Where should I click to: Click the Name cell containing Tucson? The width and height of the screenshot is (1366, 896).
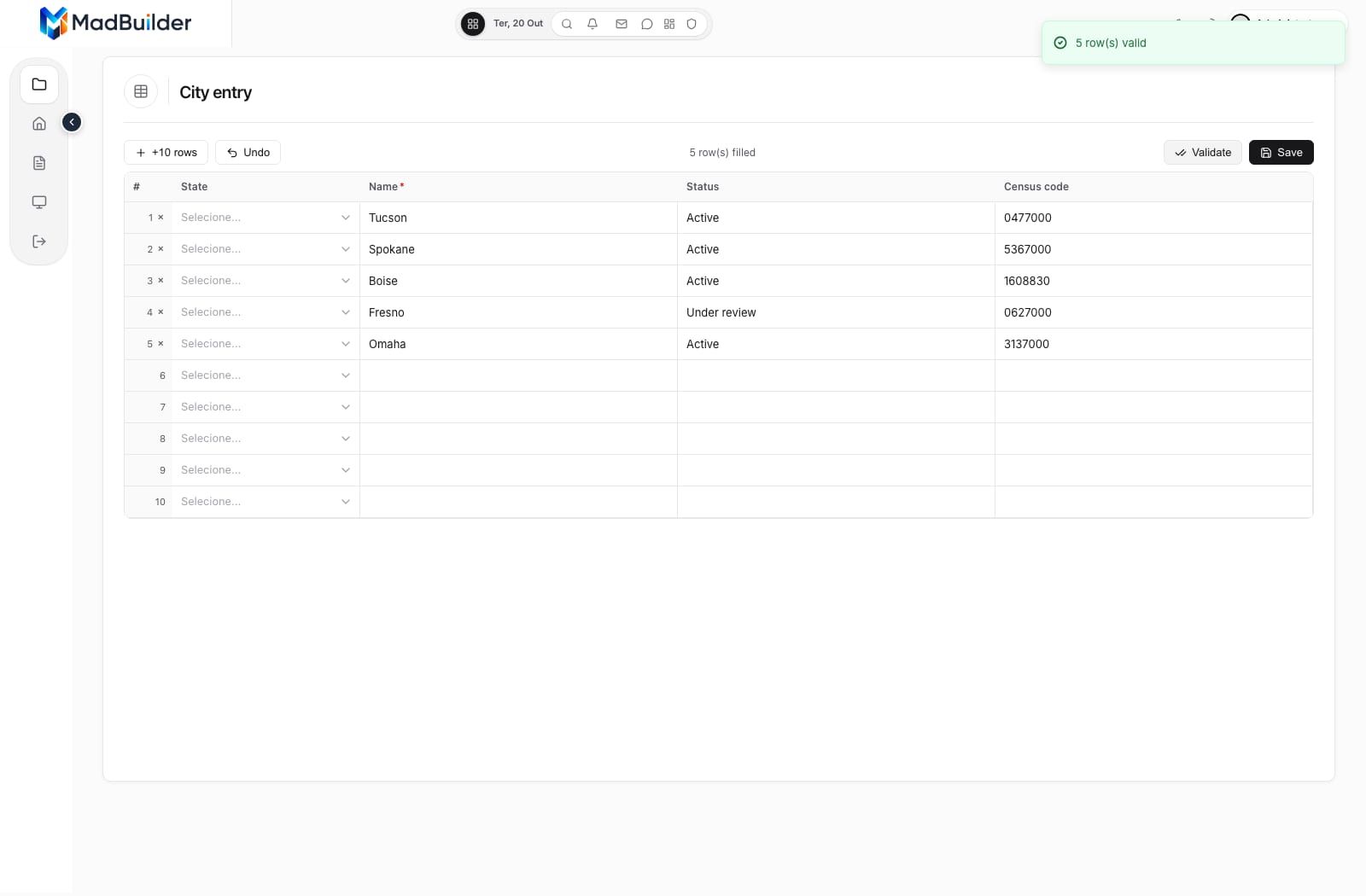pos(518,218)
